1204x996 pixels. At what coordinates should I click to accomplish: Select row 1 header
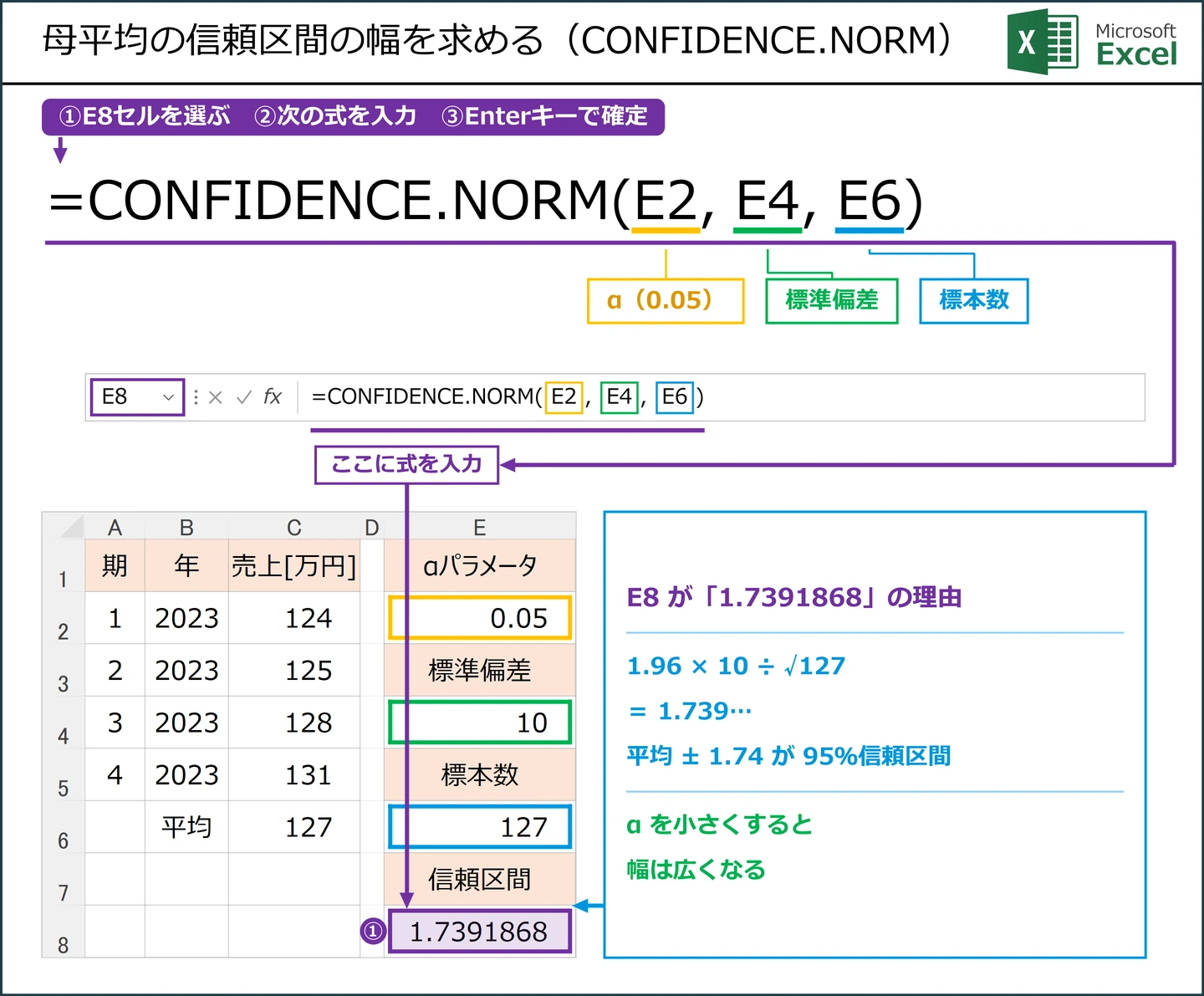click(64, 566)
